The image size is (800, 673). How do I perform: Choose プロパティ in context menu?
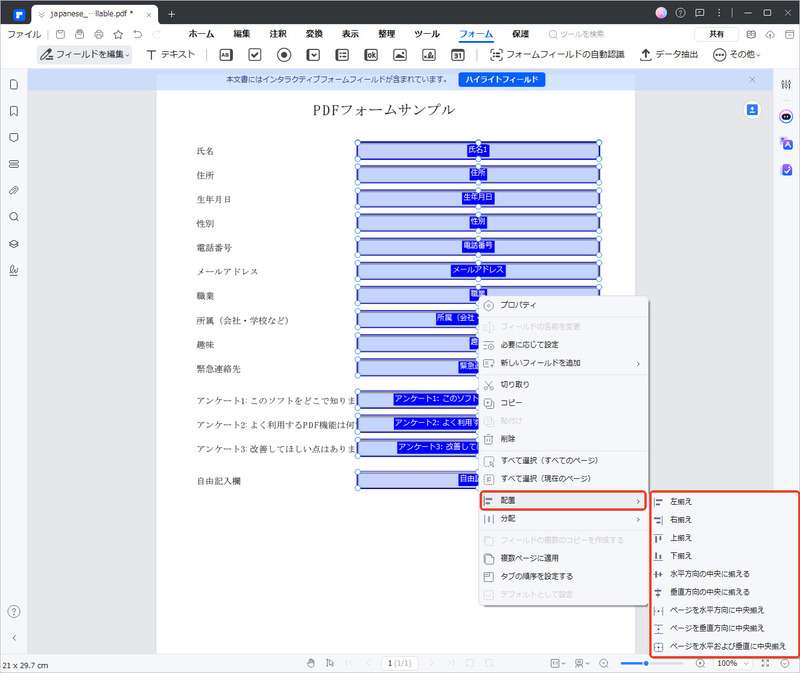coord(563,305)
